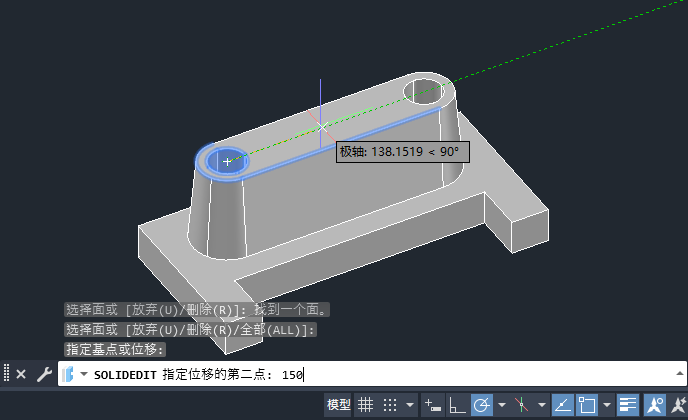Click the SOLIDEDIT command icon
This screenshot has height=420, width=688.
tap(68, 374)
